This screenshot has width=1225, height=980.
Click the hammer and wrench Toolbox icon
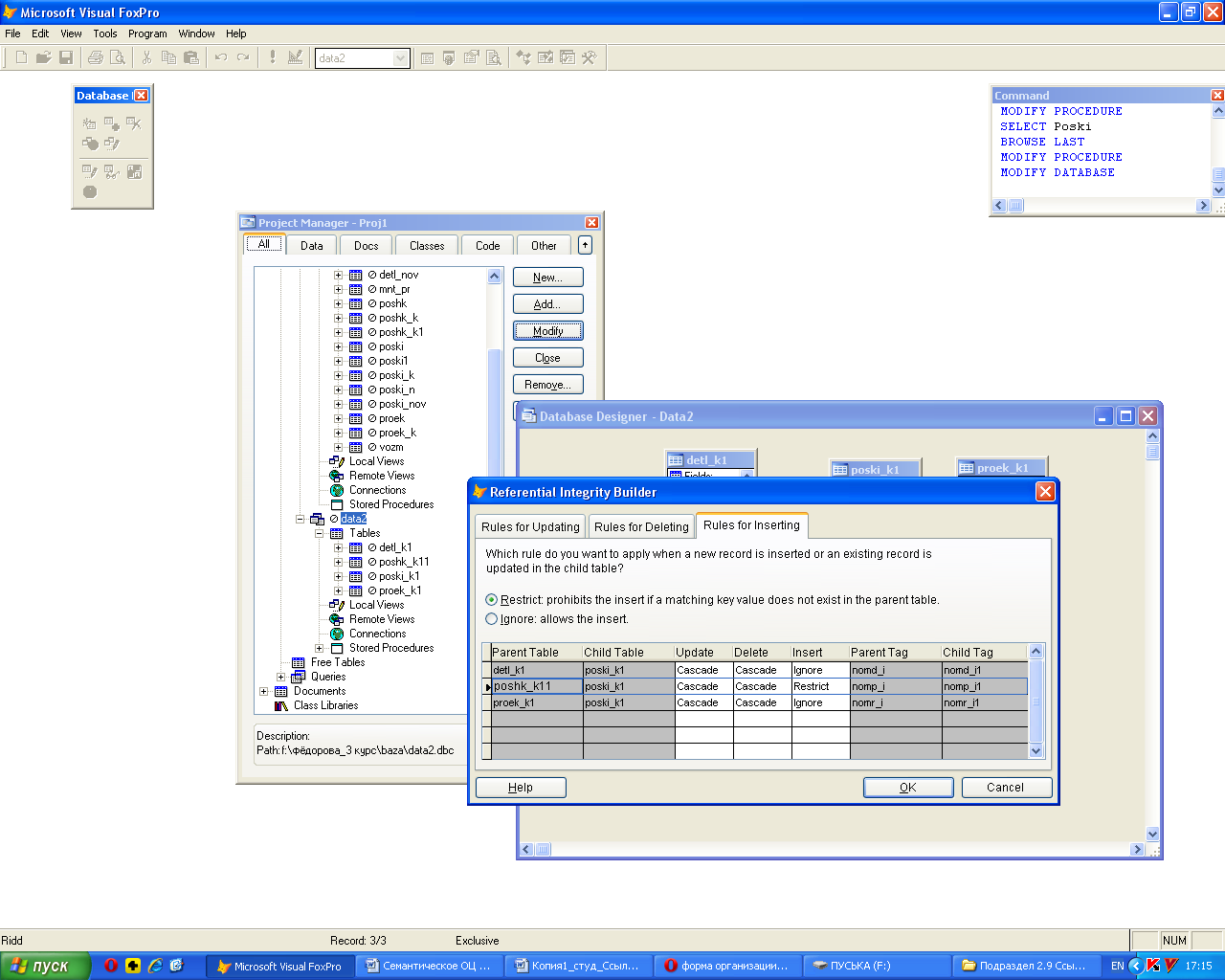590,57
